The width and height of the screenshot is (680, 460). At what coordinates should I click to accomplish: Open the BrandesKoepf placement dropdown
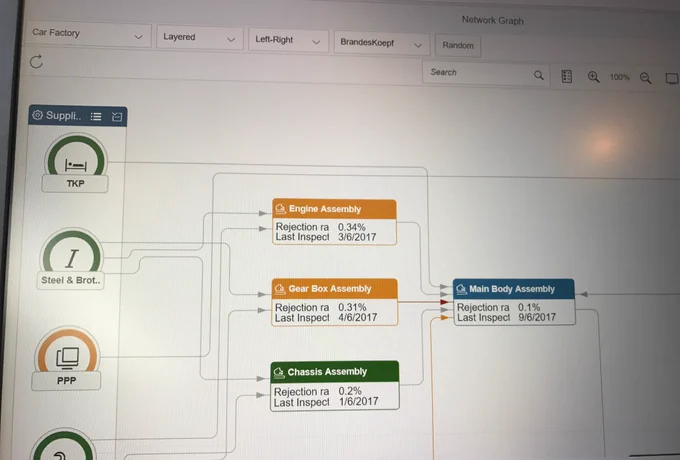click(381, 43)
